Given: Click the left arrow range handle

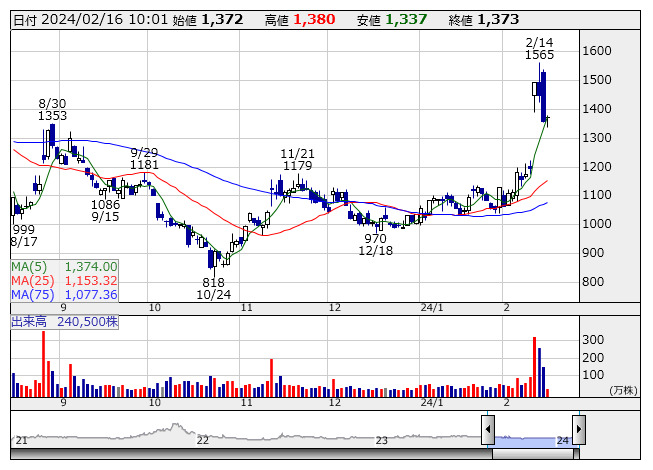Looking at the screenshot, I should click(x=488, y=429).
